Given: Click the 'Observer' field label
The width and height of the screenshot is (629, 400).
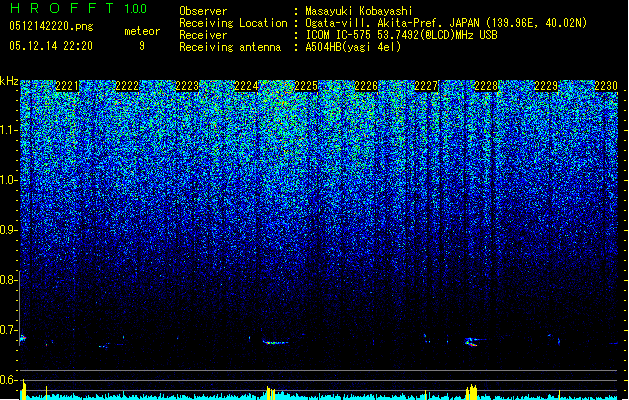Looking at the screenshot, I should point(203,11).
